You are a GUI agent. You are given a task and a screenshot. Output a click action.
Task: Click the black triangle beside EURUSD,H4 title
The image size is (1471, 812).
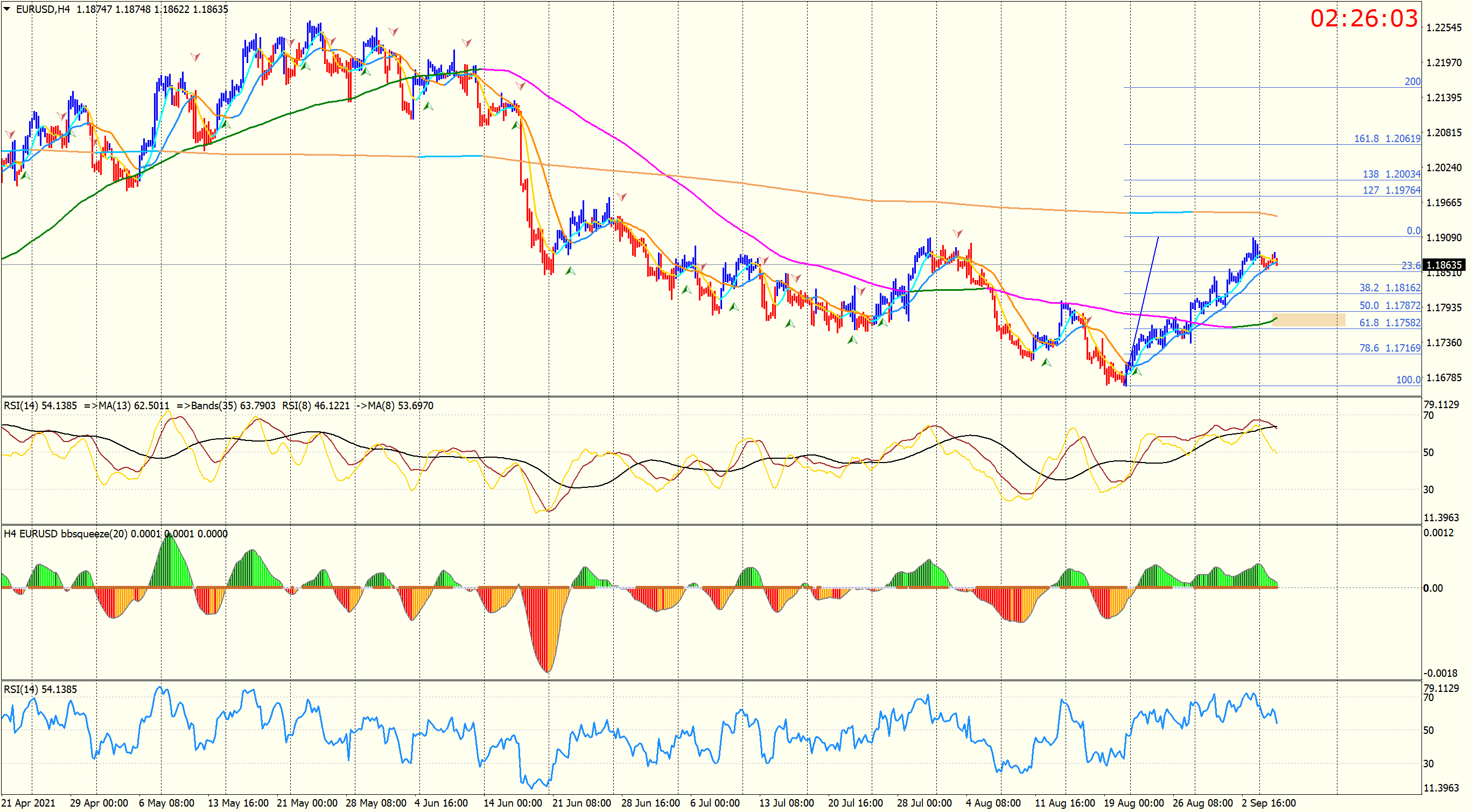[8, 9]
